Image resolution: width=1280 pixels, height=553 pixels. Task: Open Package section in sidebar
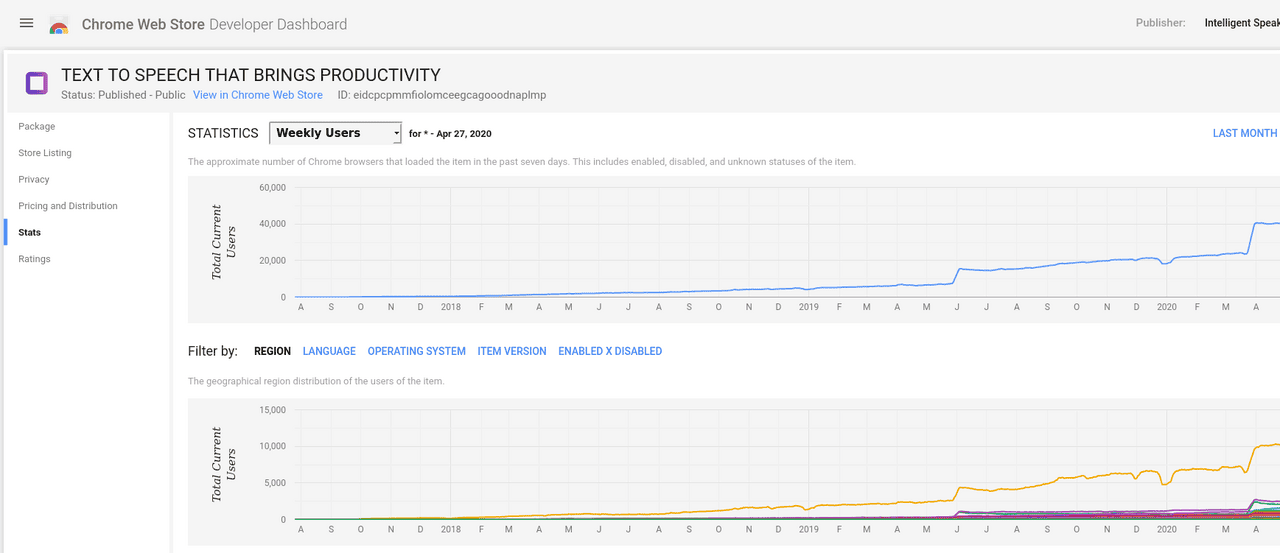tap(37, 127)
